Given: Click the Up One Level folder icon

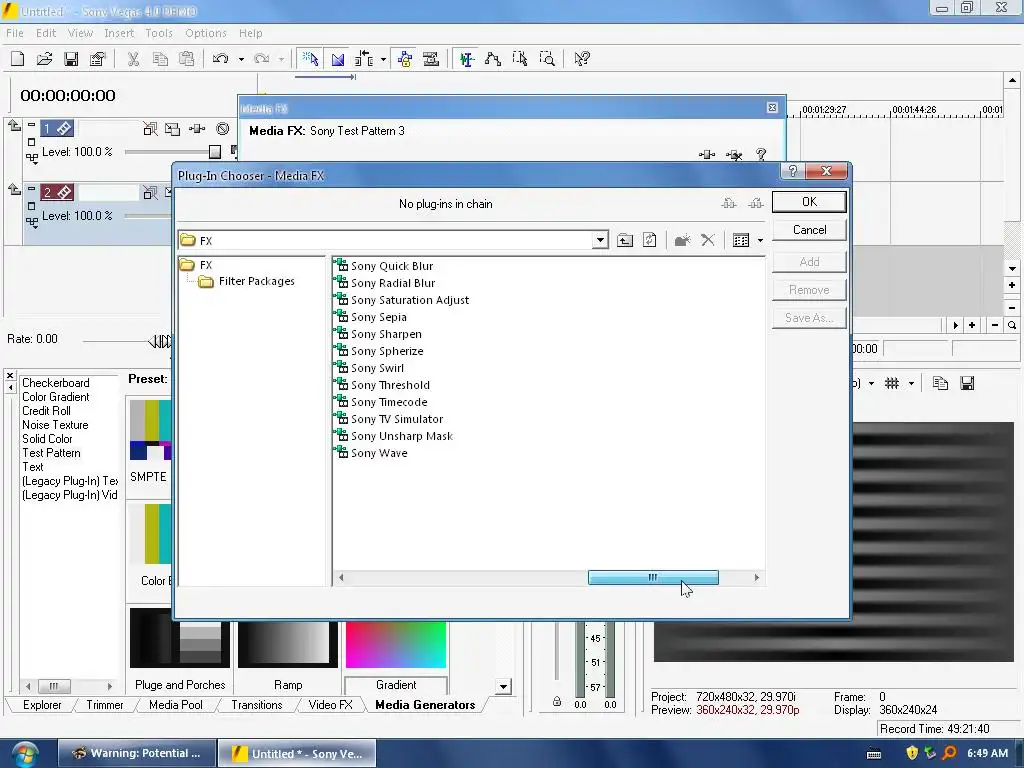Looking at the screenshot, I should [625, 240].
